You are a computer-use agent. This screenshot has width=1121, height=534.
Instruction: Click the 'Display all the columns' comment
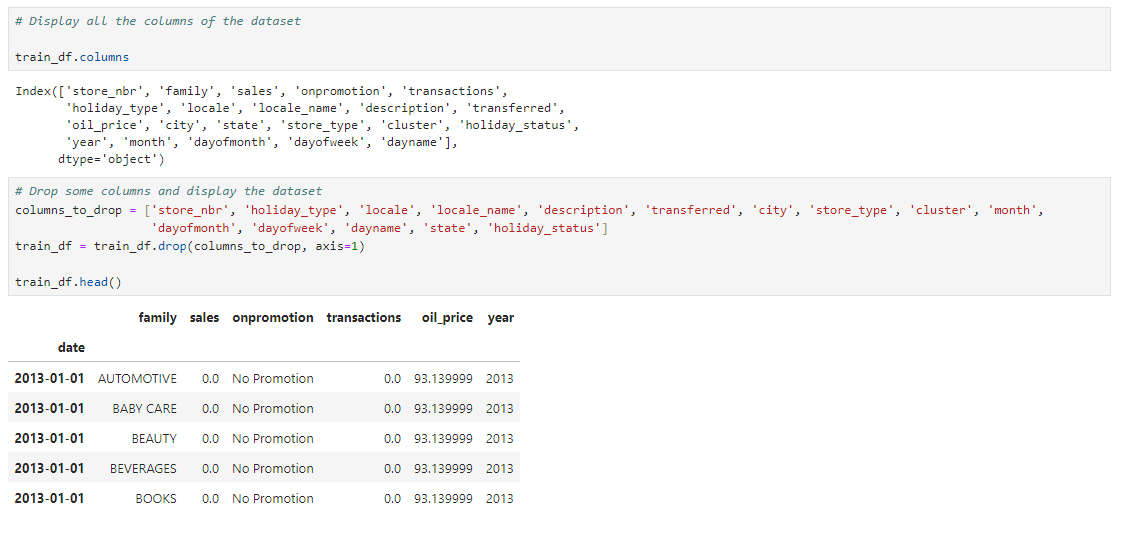click(x=158, y=21)
